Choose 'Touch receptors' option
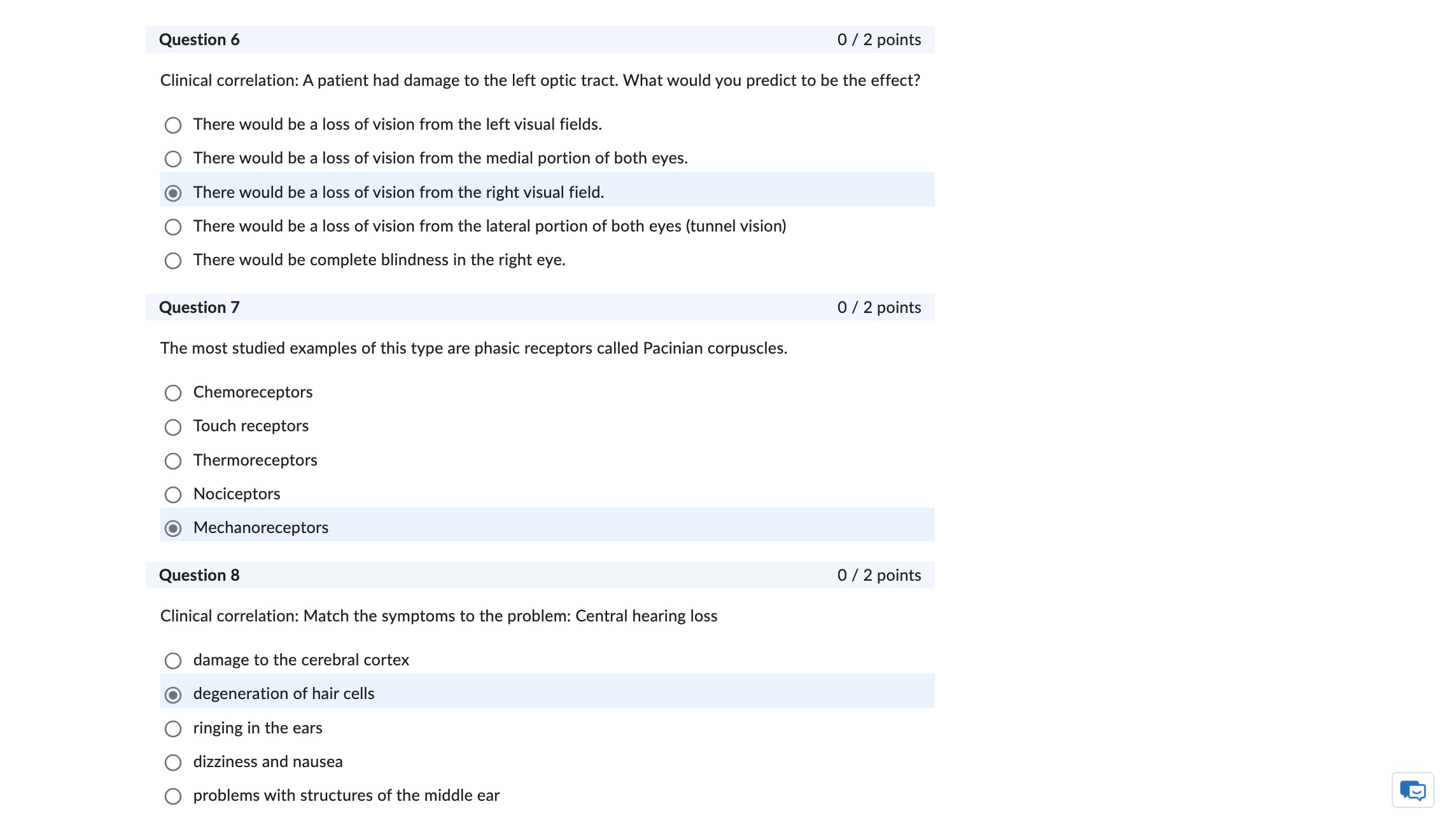This screenshot has height=825, width=1456. tap(172, 427)
